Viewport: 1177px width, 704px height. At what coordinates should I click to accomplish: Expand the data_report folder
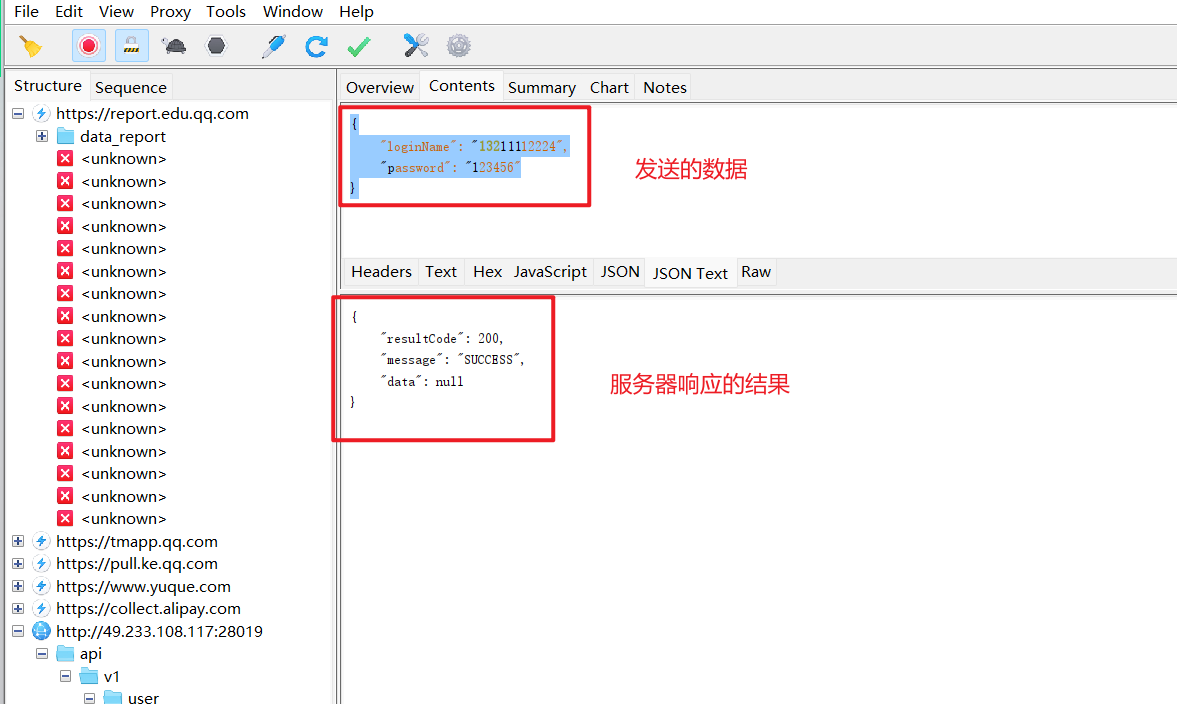tap(42, 137)
